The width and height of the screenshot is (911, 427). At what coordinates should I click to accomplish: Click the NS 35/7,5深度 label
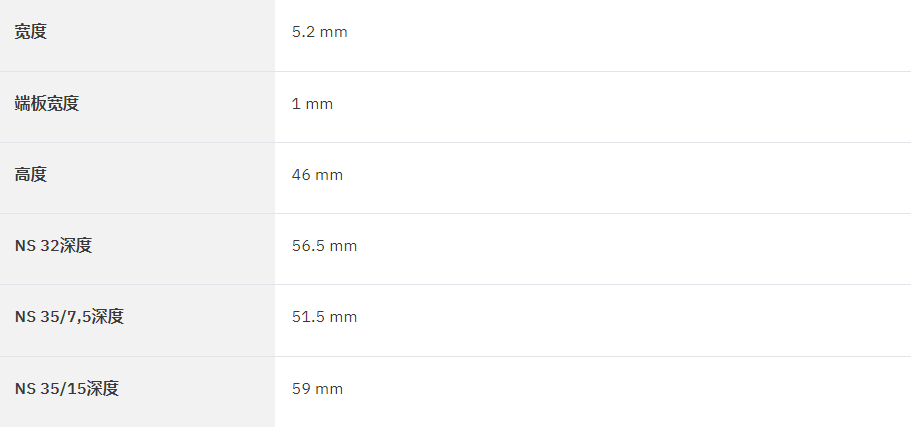[x=69, y=317]
